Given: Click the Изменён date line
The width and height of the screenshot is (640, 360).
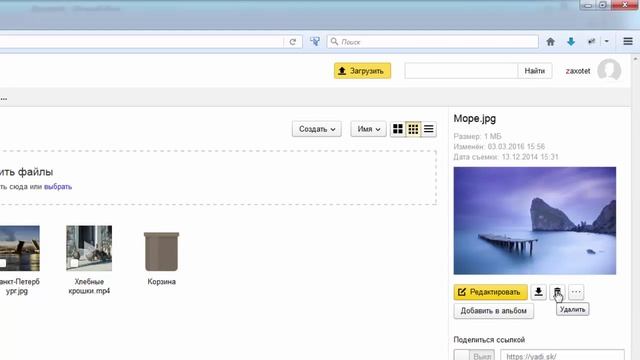Looking at the screenshot, I should [x=499, y=147].
